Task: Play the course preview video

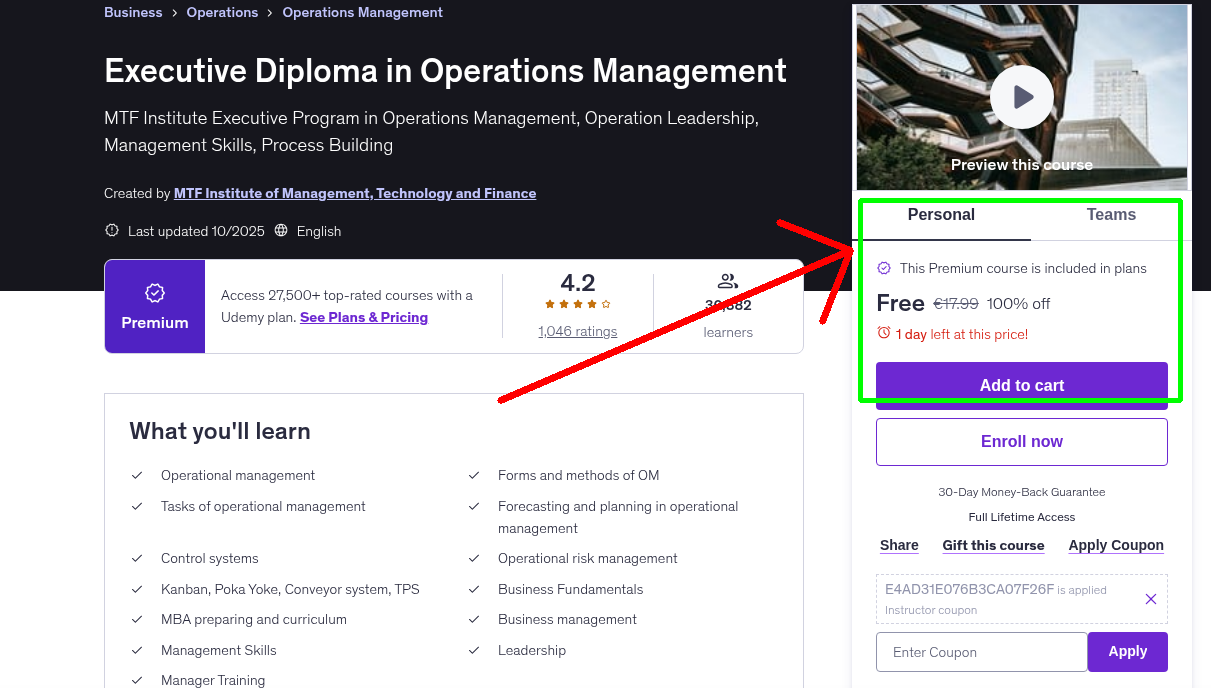Action: 1021,96
